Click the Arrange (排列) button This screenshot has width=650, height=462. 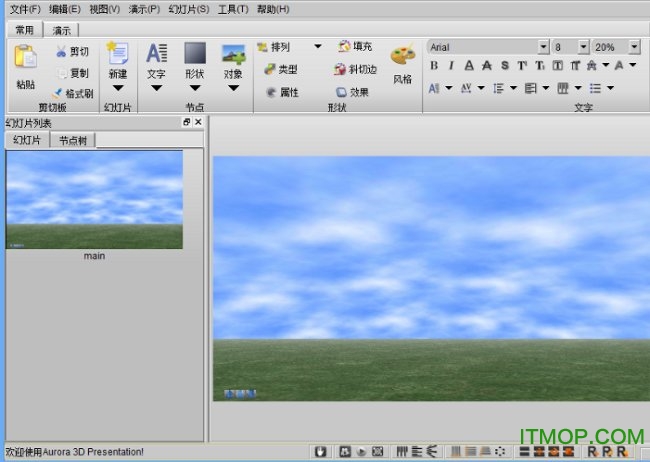(274, 47)
